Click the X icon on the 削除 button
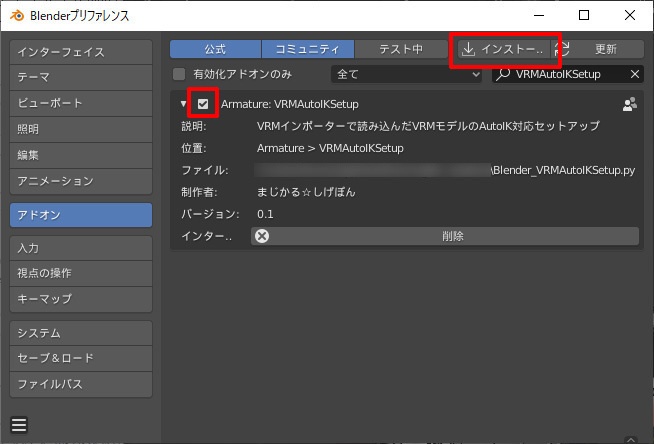The image size is (654, 444). (262, 236)
